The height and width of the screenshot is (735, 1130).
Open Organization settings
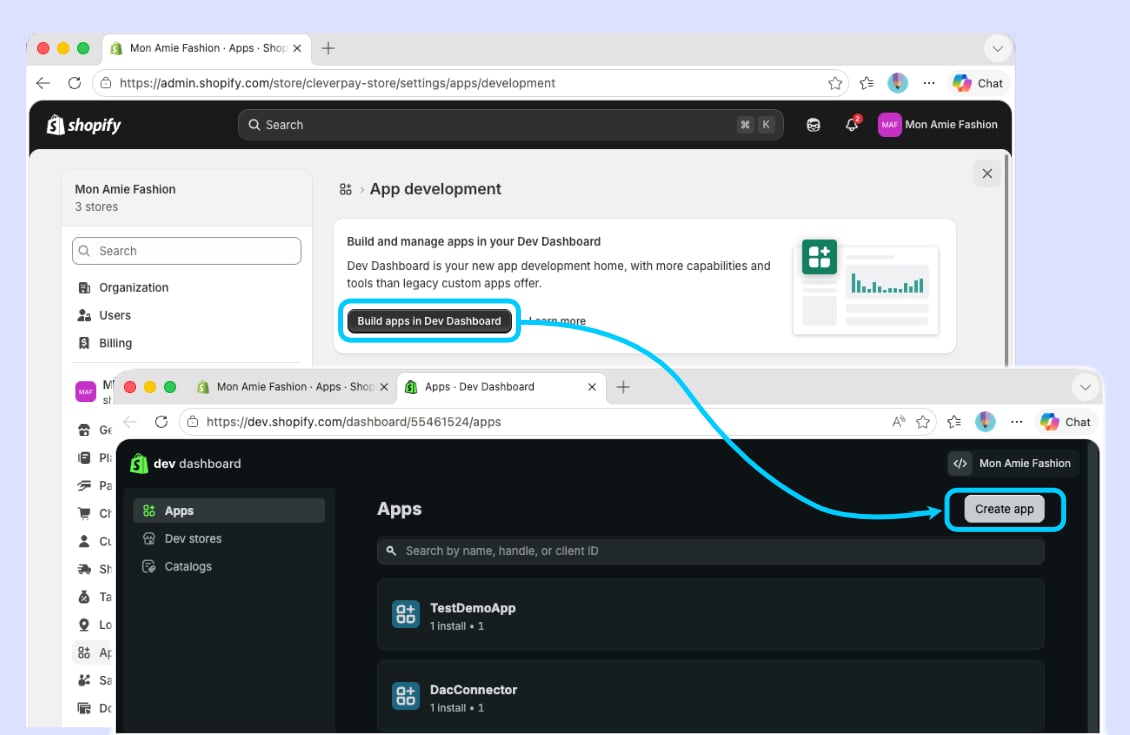133,288
